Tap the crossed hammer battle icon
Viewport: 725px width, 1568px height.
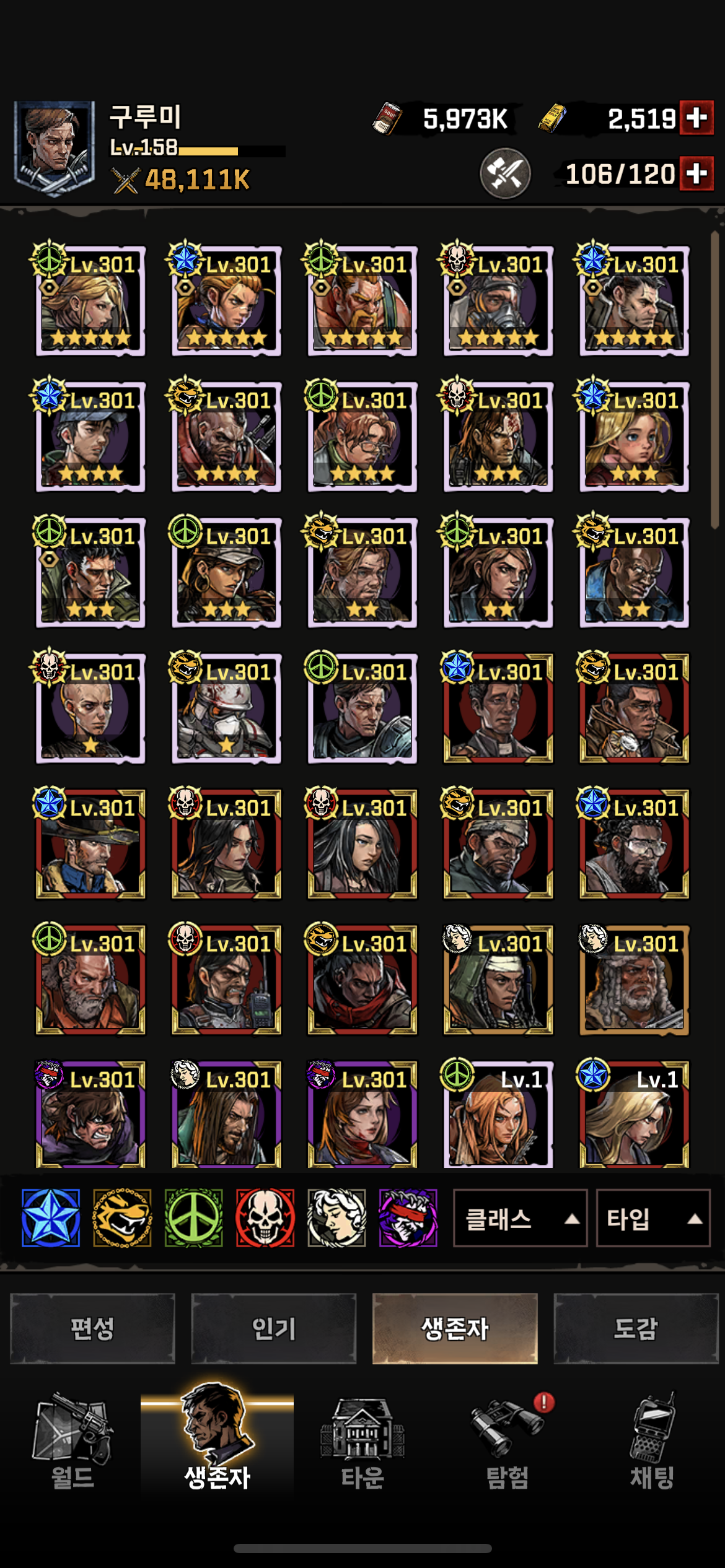pos(505,173)
